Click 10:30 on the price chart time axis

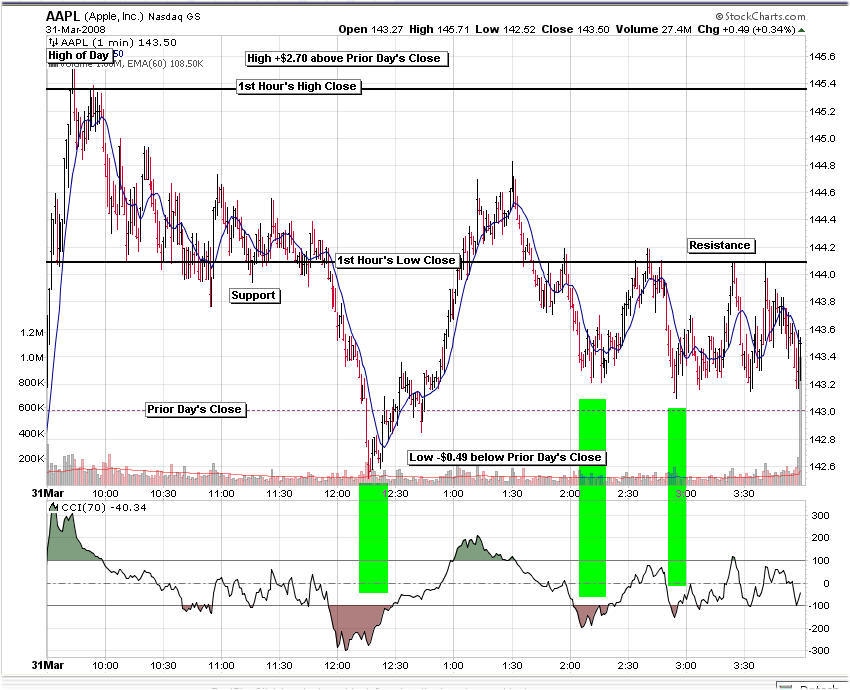click(163, 494)
